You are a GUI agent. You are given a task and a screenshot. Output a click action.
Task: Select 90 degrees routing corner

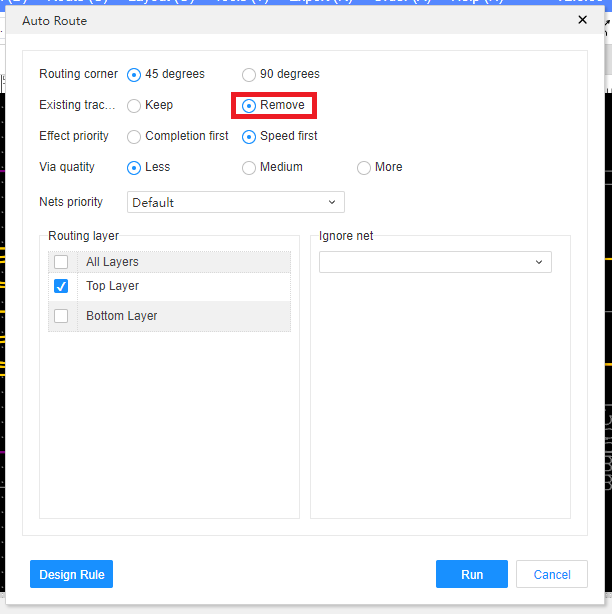(x=249, y=74)
